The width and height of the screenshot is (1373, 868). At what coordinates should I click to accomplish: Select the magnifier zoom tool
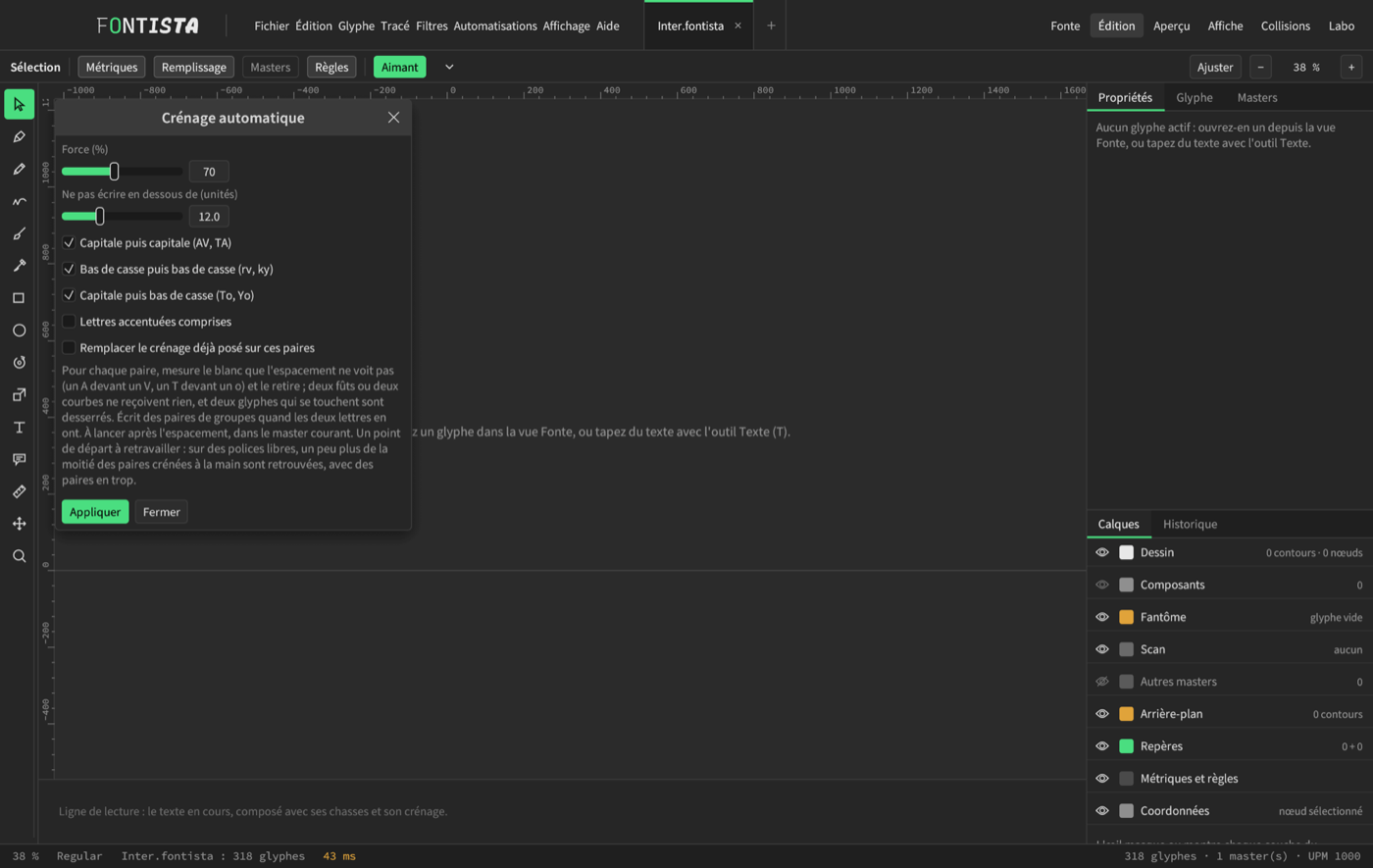[x=19, y=556]
